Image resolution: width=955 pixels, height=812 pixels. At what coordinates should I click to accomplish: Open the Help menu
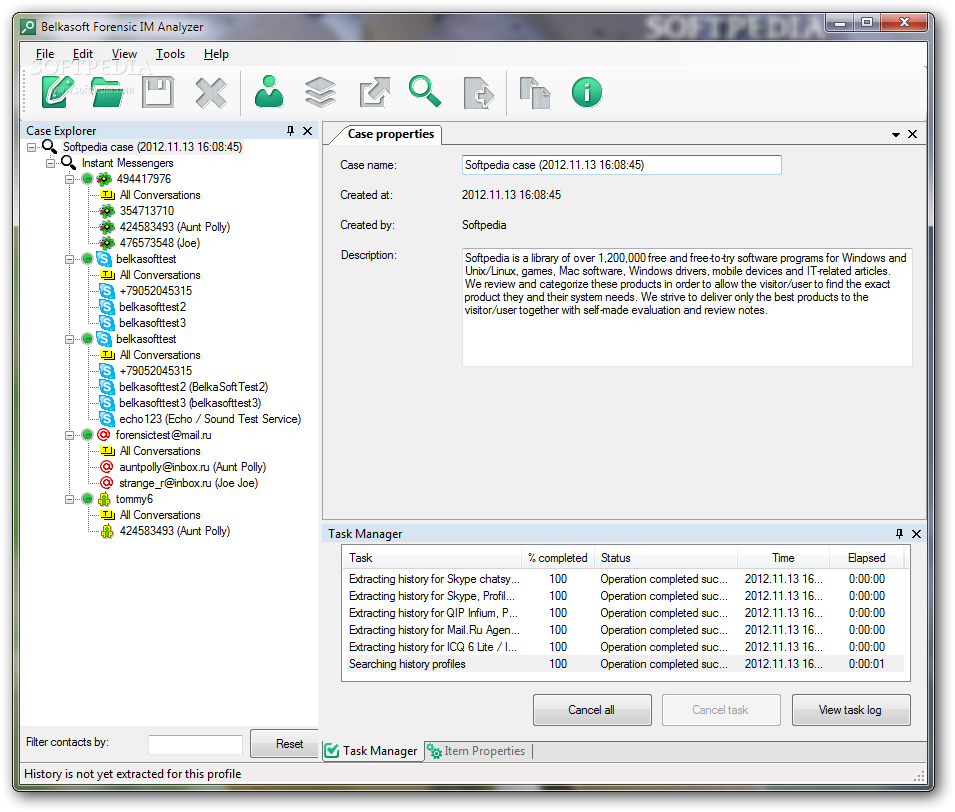(216, 54)
